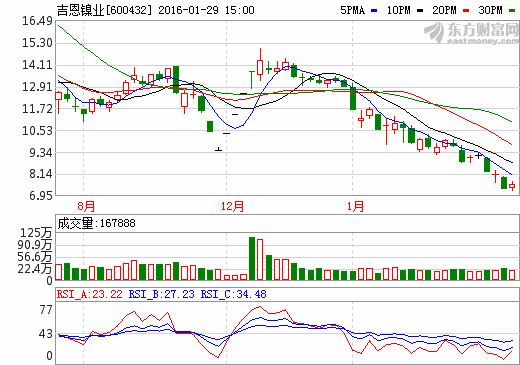
Task: Click the 56.6万 volume axis label
Action: [x=35, y=257]
